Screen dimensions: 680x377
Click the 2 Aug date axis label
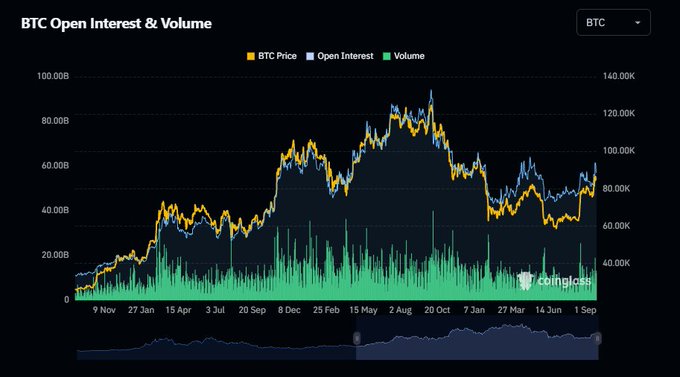point(400,310)
